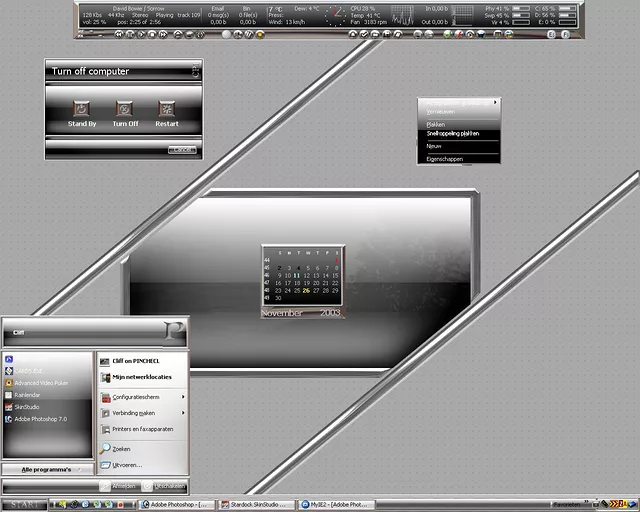Click the Turn Off power icon
Screen dimensions: 640x512
point(125,108)
